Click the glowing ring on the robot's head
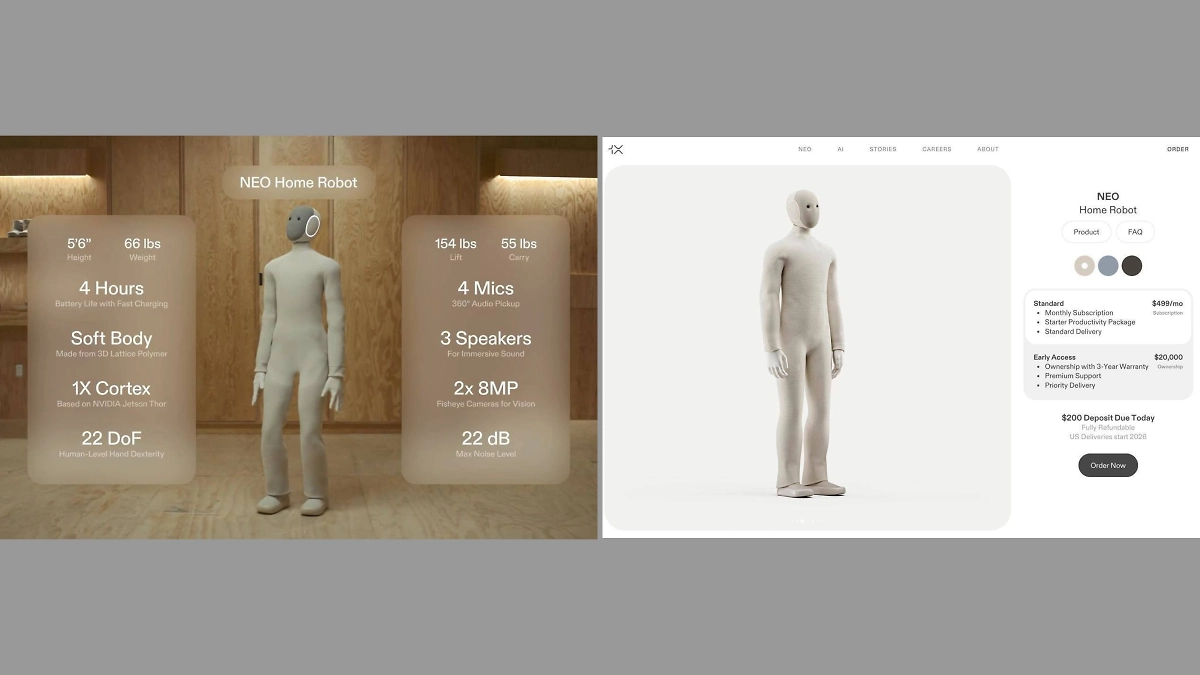The width and height of the screenshot is (1200, 675). pos(312,226)
